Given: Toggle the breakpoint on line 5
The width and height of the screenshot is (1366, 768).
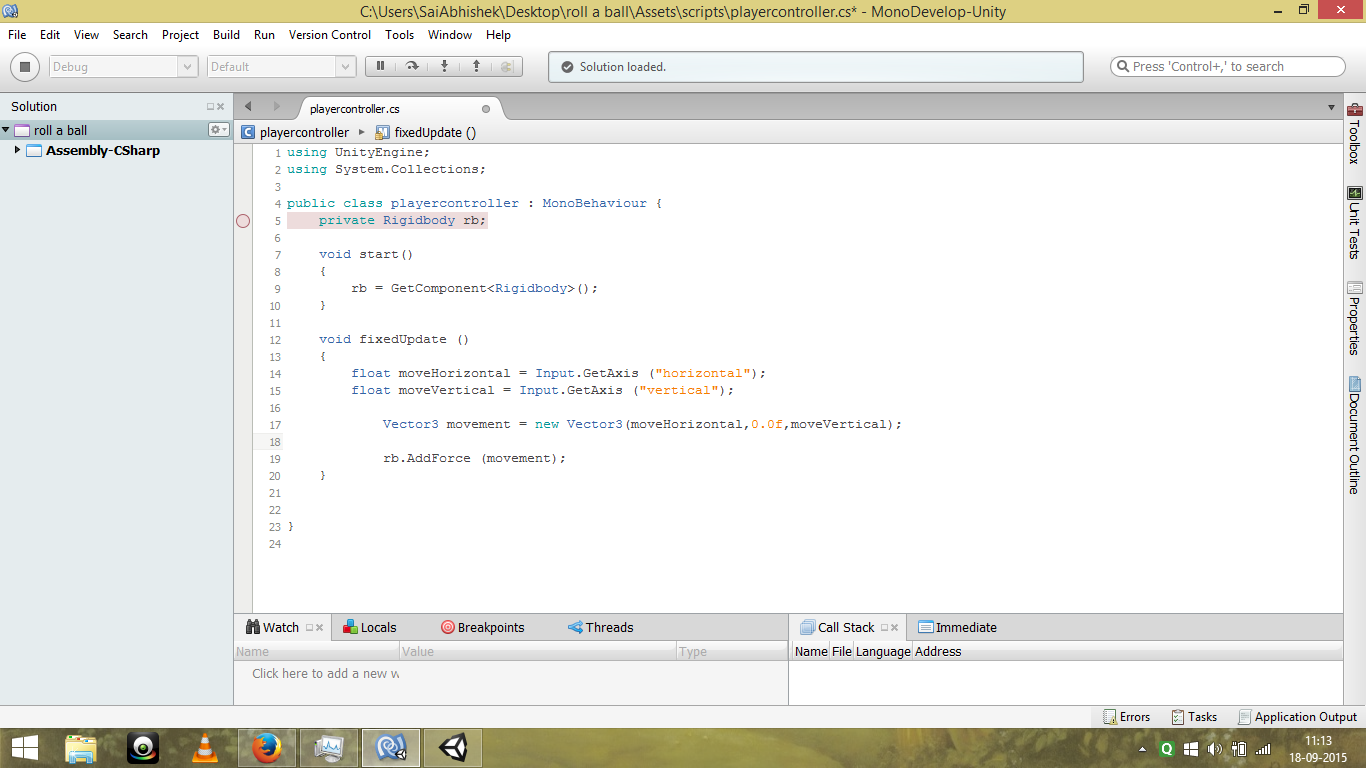Looking at the screenshot, I should [x=243, y=221].
